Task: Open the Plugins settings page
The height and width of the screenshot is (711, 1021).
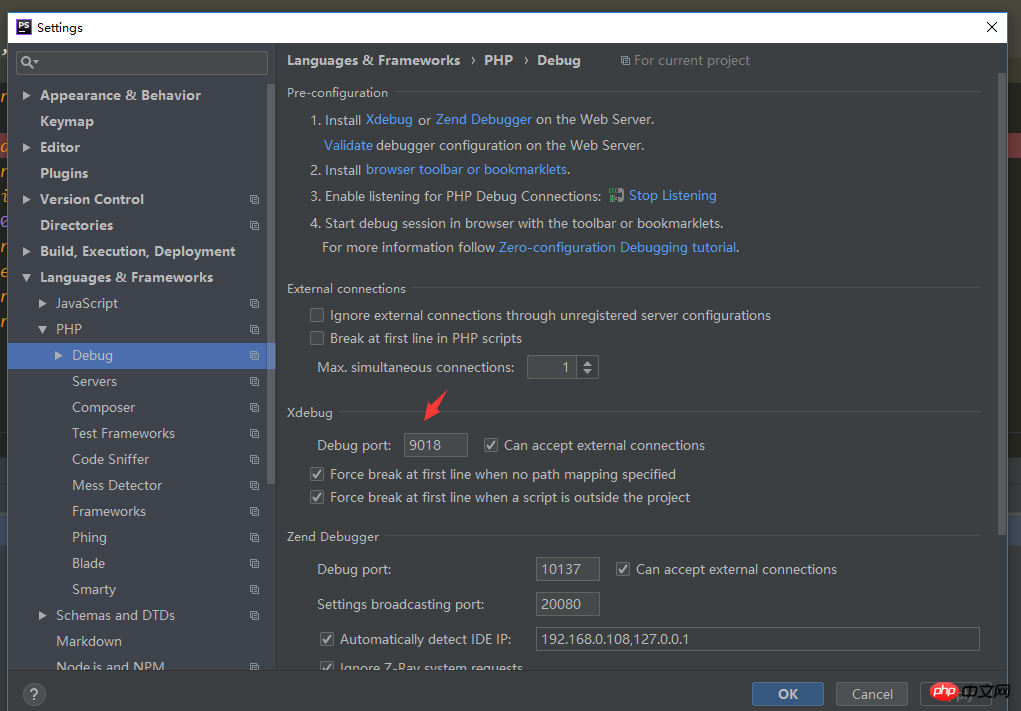Action: 64,173
